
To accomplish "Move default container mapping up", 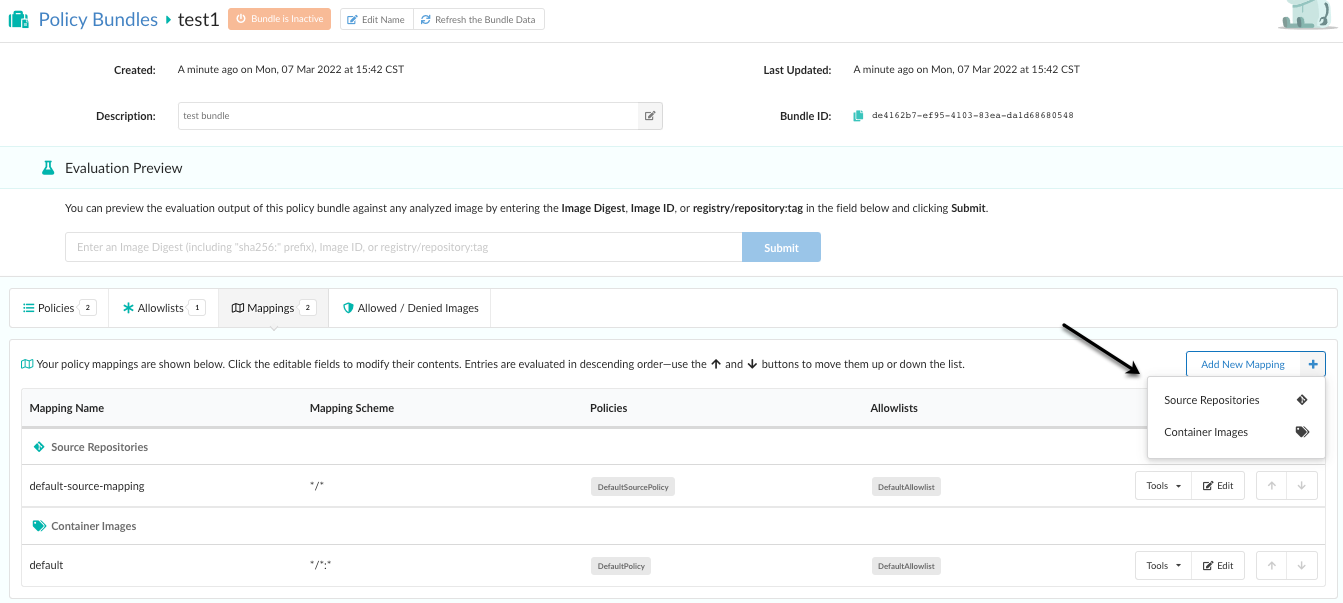I will (1271, 566).
